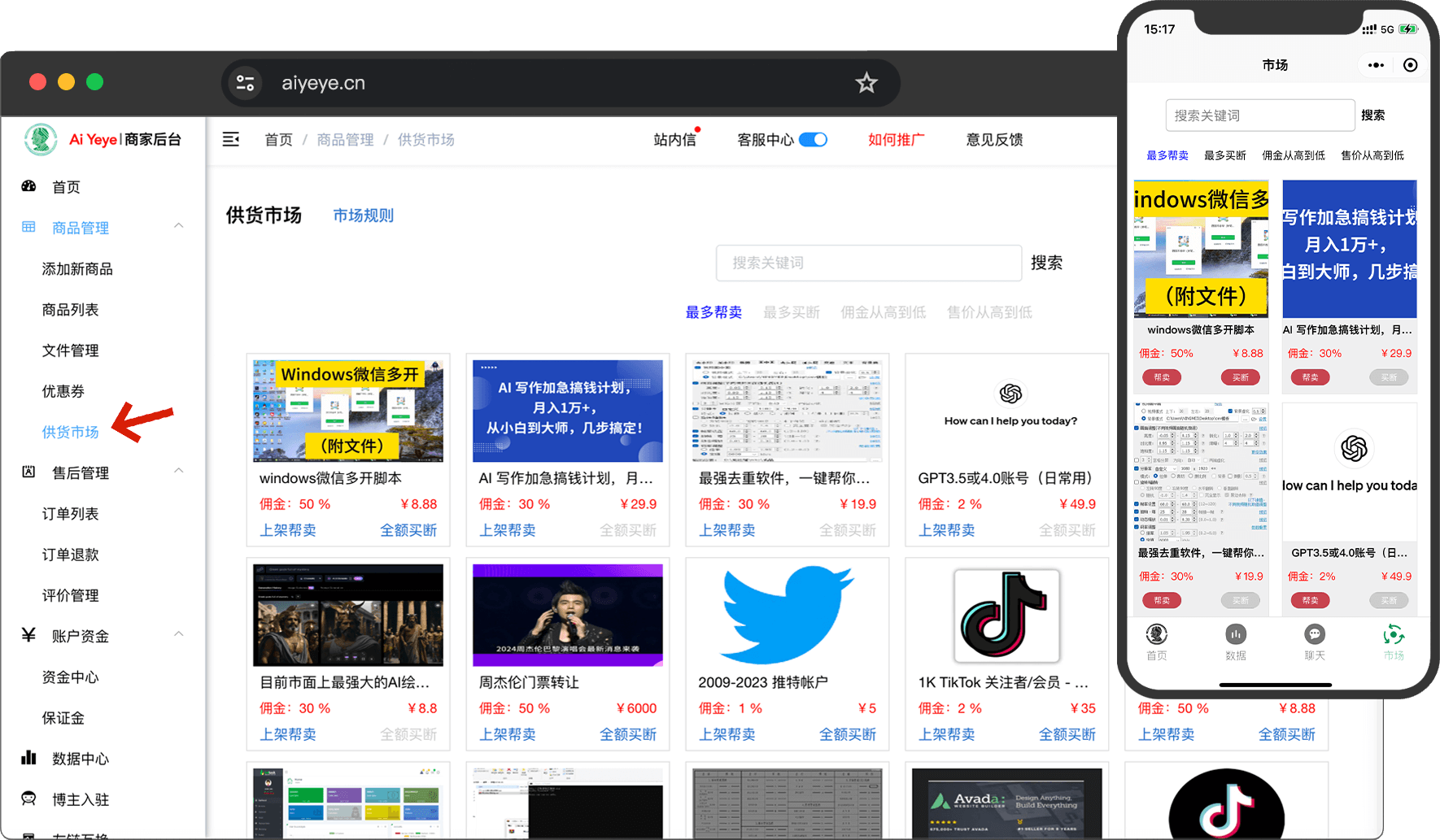The height and width of the screenshot is (840, 1440).
Task: Tap the 数据 icon in phone bottom bar
Action: click(x=1235, y=634)
